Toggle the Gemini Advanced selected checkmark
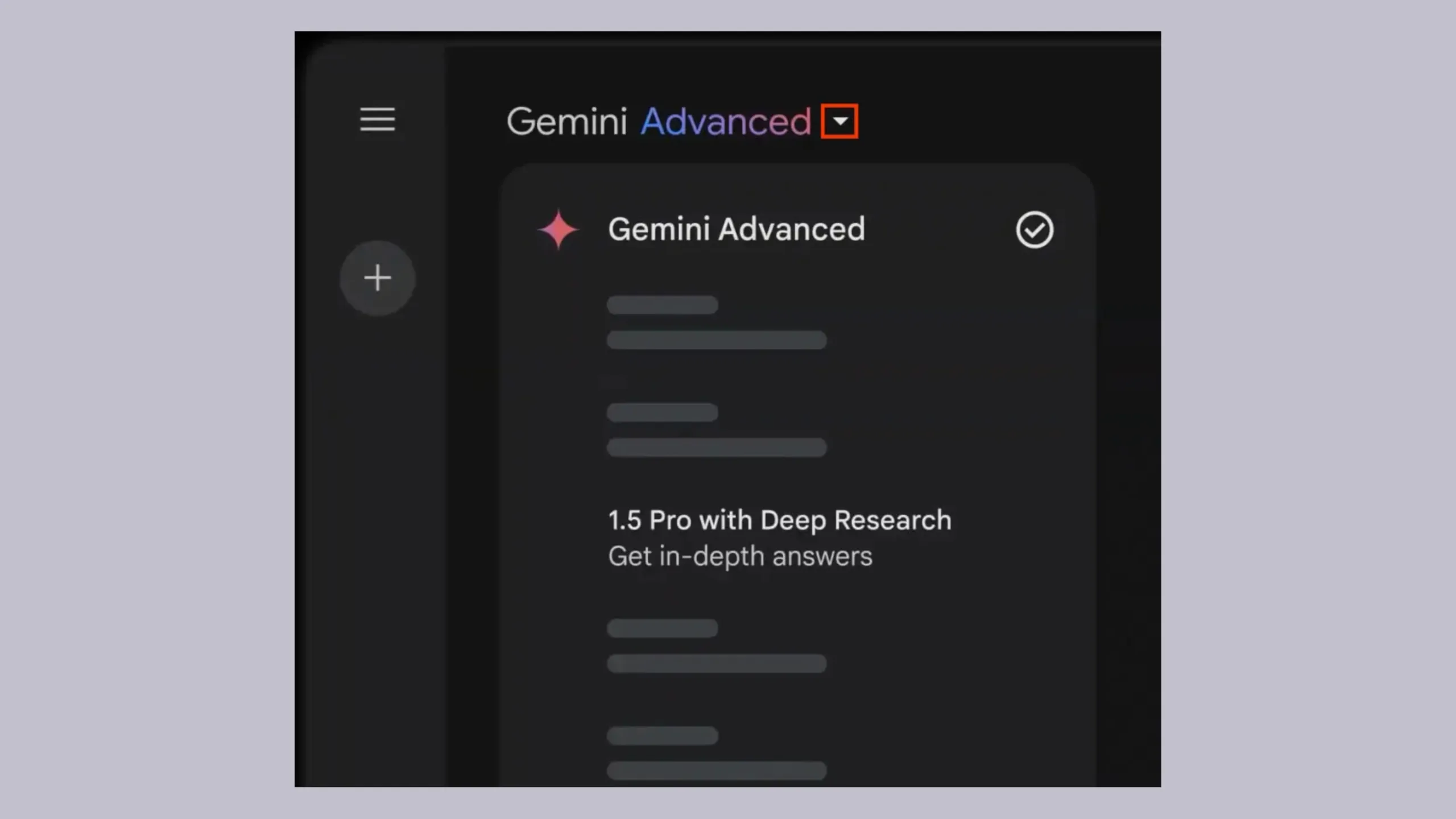Viewport: 1456px width, 819px height. pyautogui.click(x=1035, y=230)
